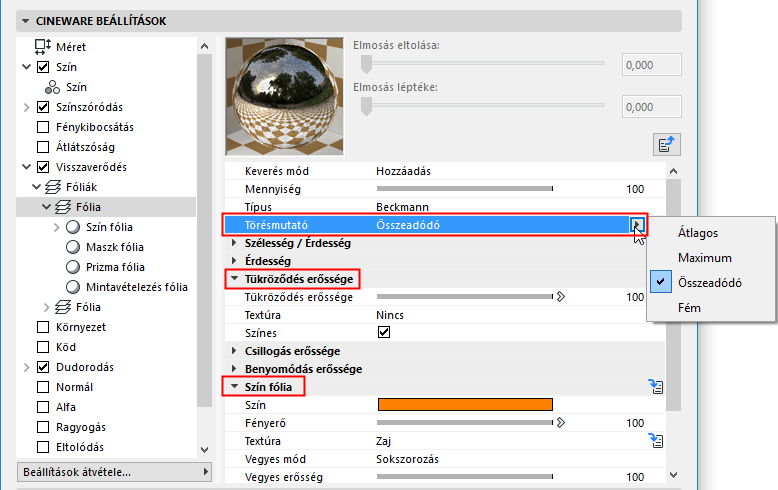Expand the Benyomódás erőssége section

(234, 368)
